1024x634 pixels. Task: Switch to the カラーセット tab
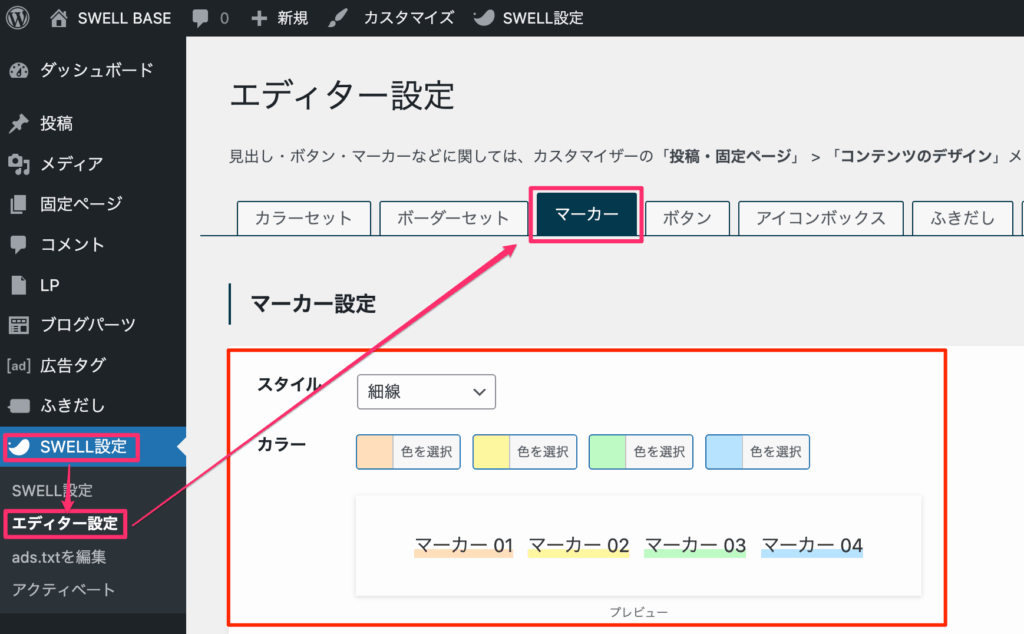(303, 217)
